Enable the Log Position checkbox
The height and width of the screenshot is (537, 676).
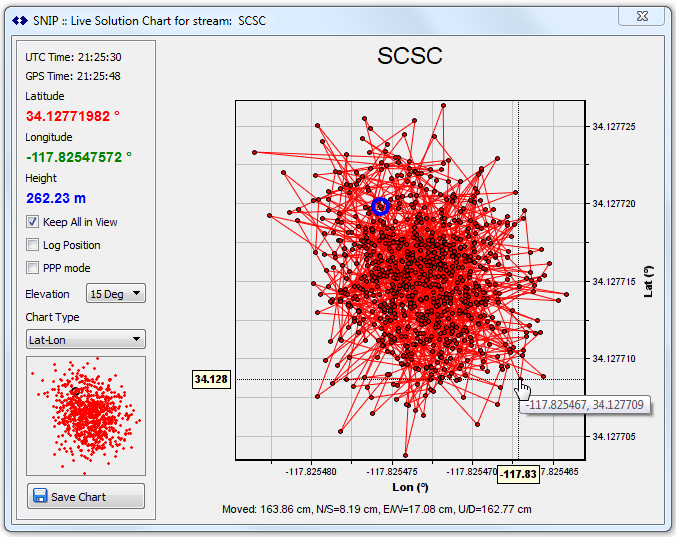point(33,245)
